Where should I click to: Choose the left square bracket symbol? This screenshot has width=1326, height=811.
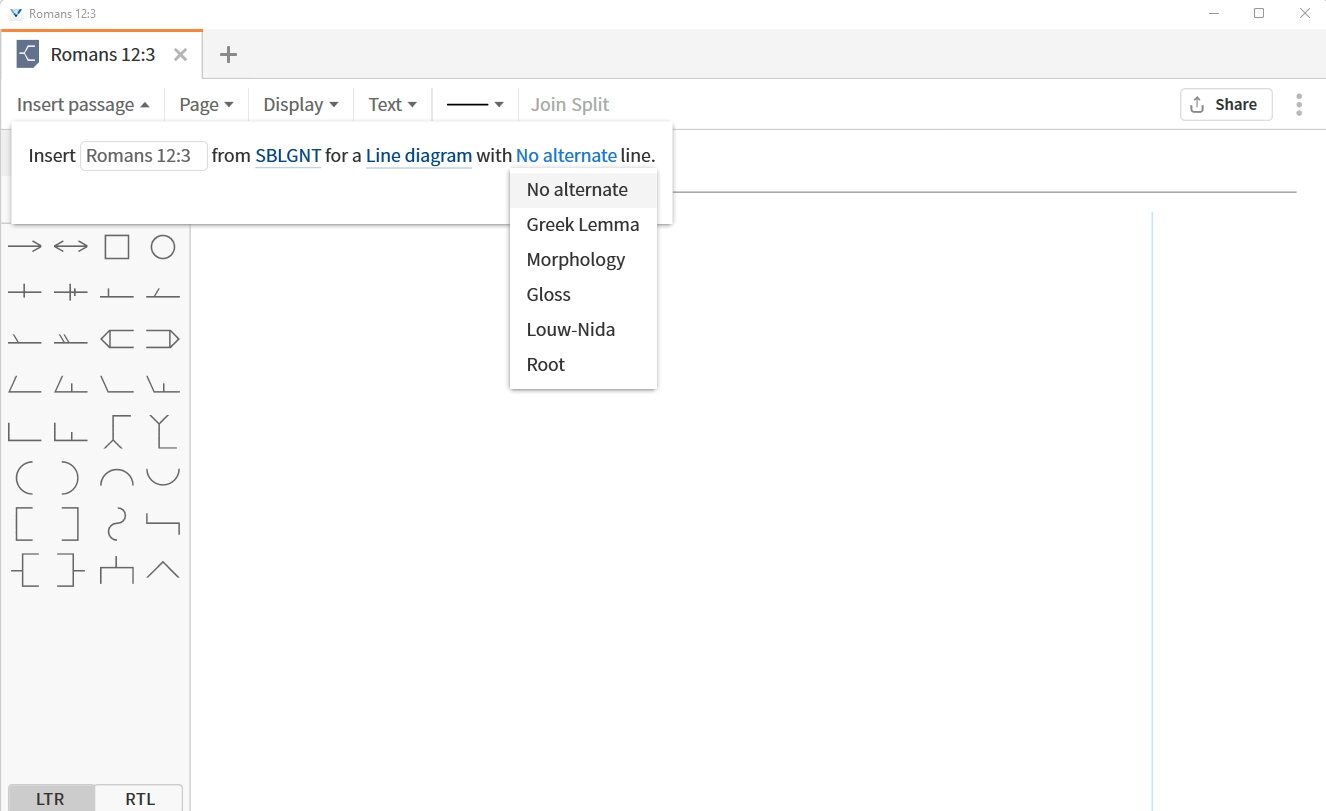(x=25, y=524)
